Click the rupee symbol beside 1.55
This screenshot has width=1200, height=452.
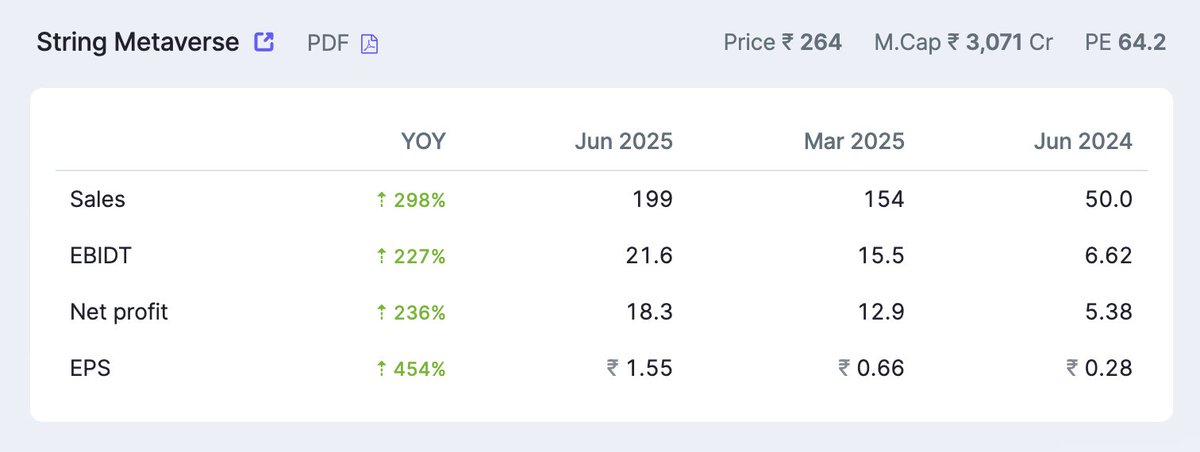613,369
